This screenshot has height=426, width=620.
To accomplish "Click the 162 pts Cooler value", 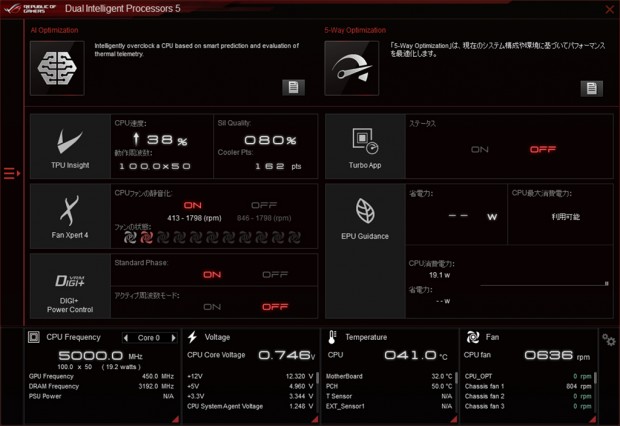I will click(x=278, y=167).
